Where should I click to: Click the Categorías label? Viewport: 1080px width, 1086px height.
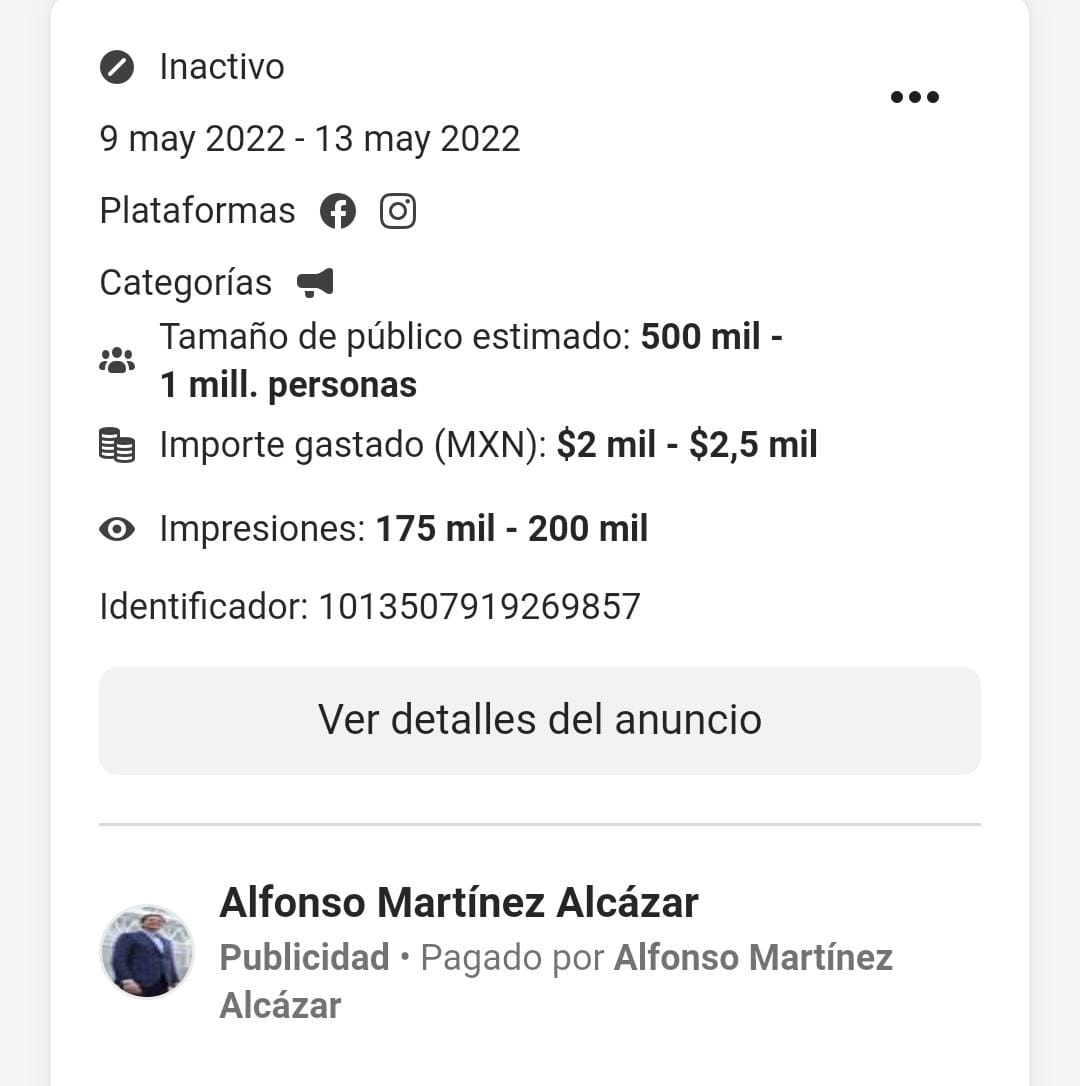pos(186,283)
